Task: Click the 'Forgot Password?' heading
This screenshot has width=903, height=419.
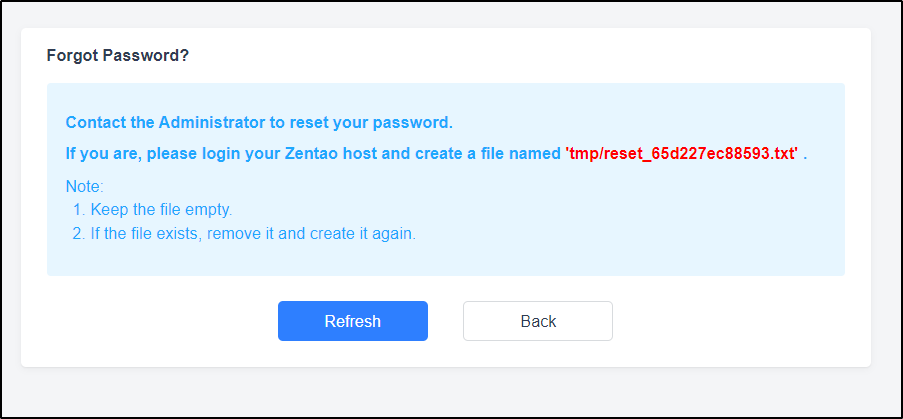Action: click(118, 56)
